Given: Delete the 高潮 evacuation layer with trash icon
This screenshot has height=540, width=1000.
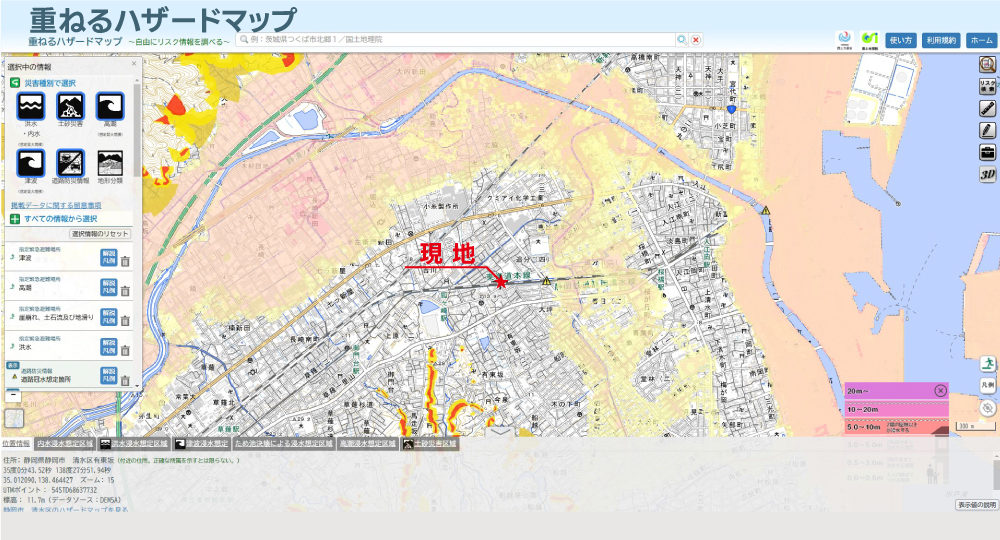Looking at the screenshot, I should click(x=125, y=291).
